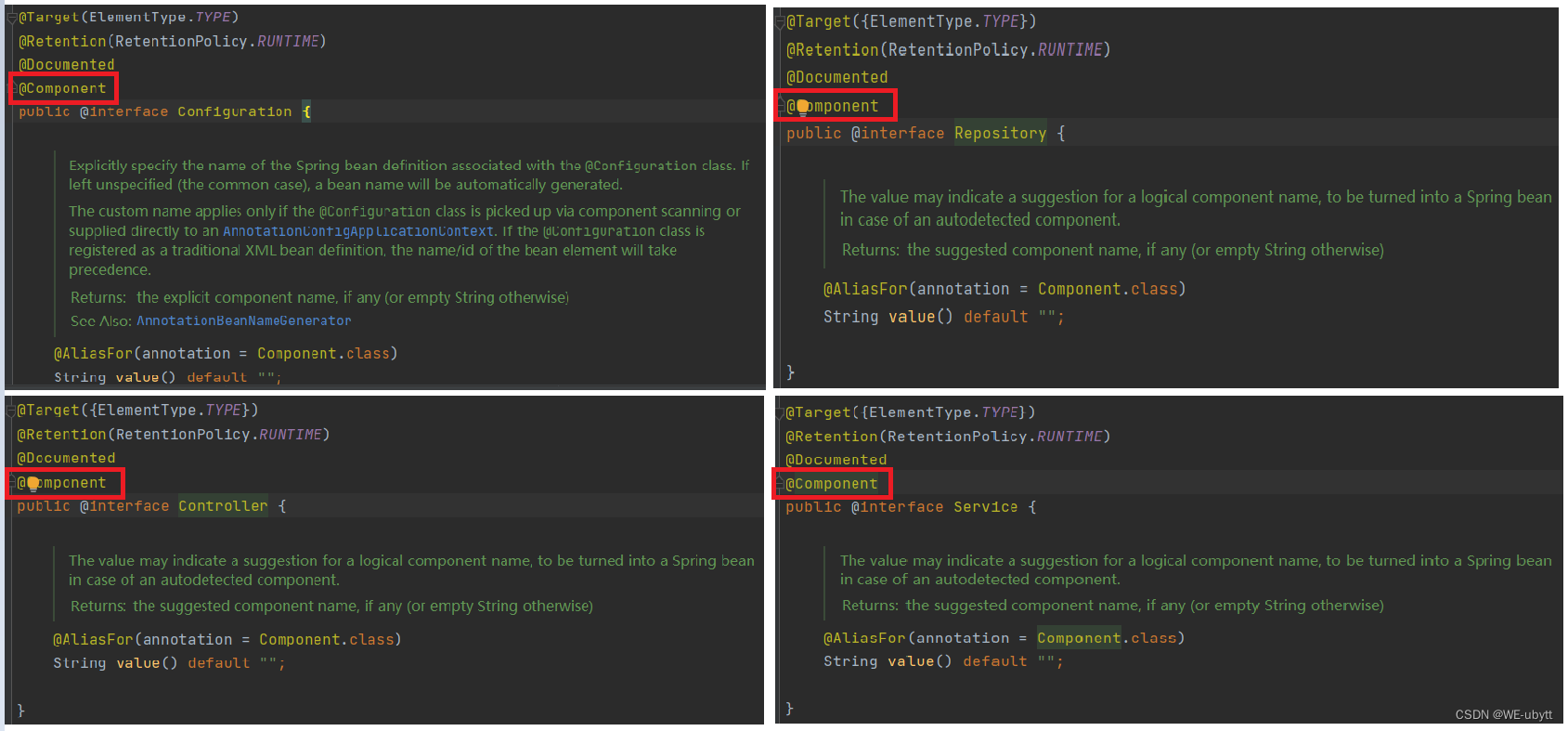1568x731 pixels.
Task: Click the Service interface name
Action: pyautogui.click(x=985, y=507)
